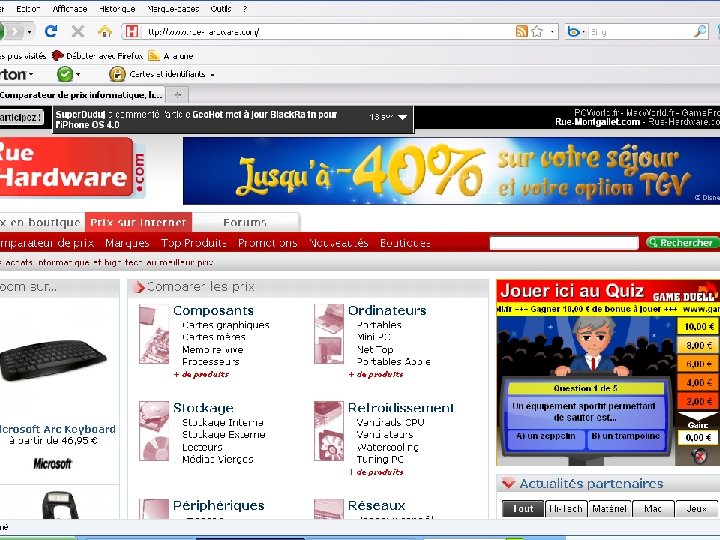Reload the page with the refresh icon
Screen dimensions: 720x540
click(51, 31)
